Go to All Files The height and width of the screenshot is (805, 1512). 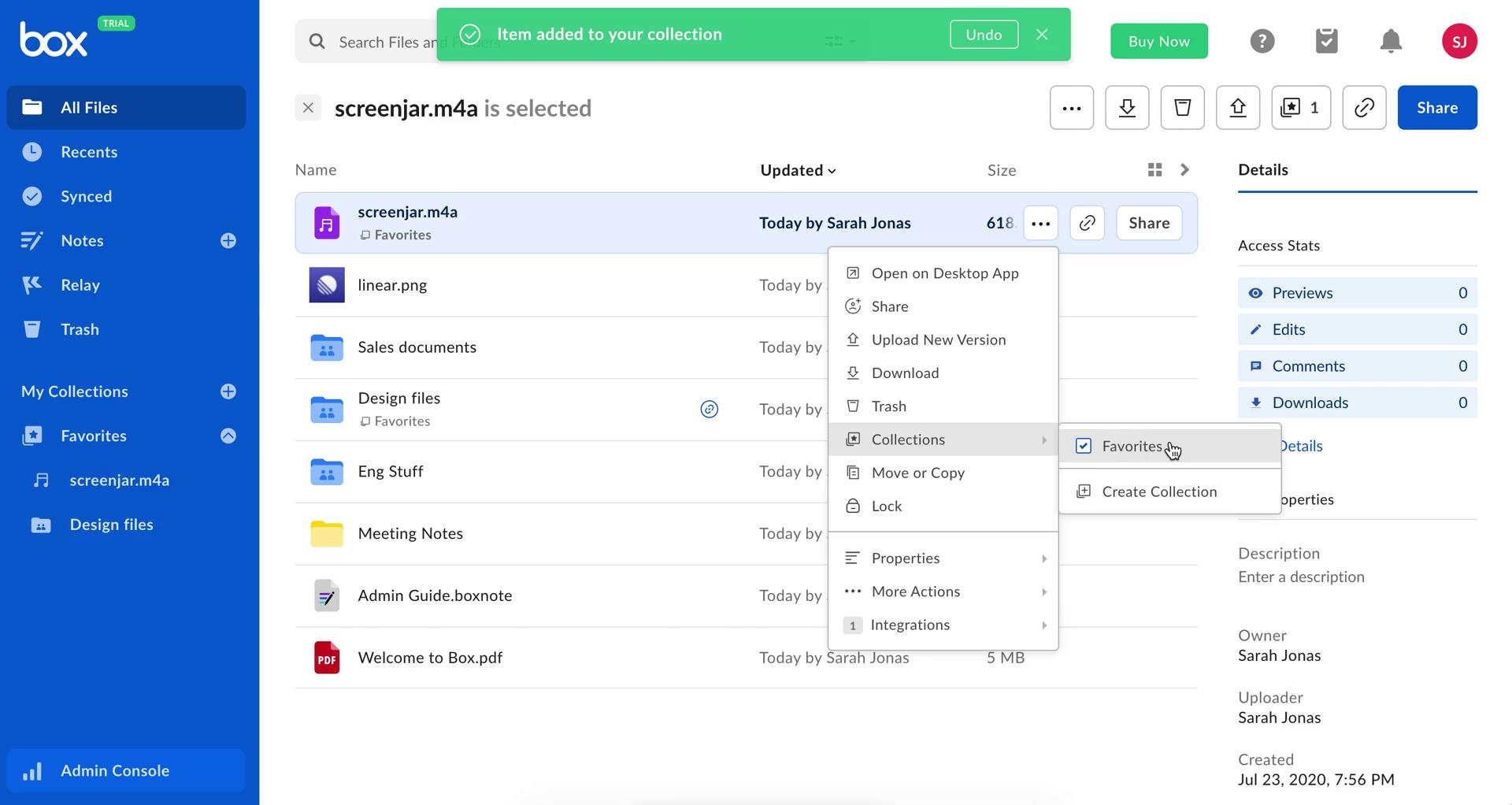click(126, 108)
